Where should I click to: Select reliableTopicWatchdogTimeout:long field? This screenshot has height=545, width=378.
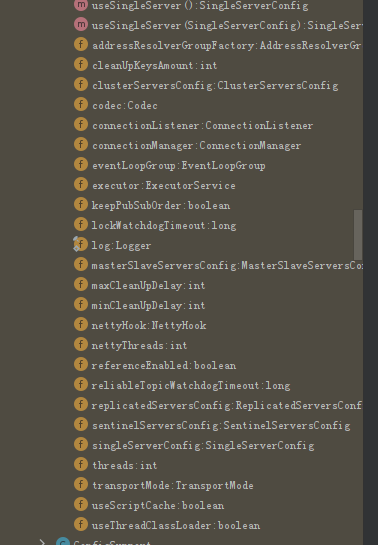[191, 385]
